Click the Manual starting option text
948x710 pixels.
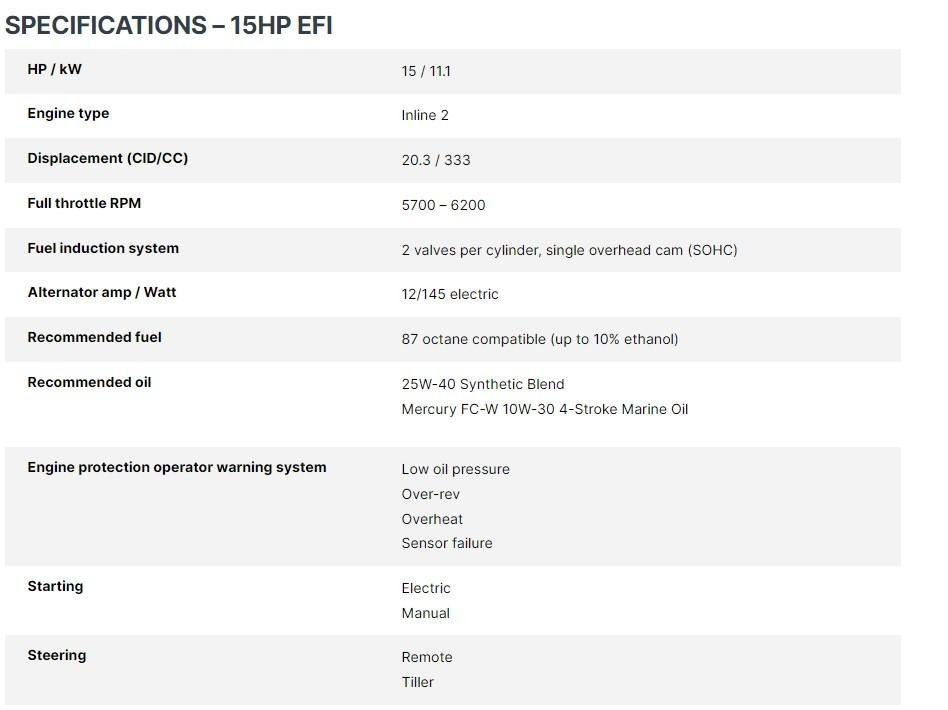click(x=426, y=613)
